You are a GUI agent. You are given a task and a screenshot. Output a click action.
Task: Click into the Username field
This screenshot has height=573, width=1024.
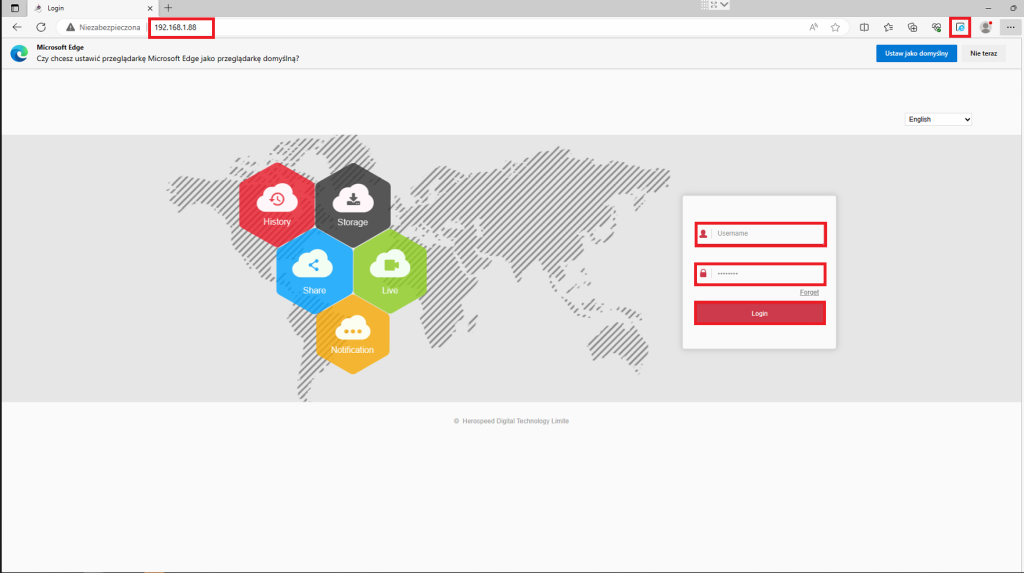[765, 234]
